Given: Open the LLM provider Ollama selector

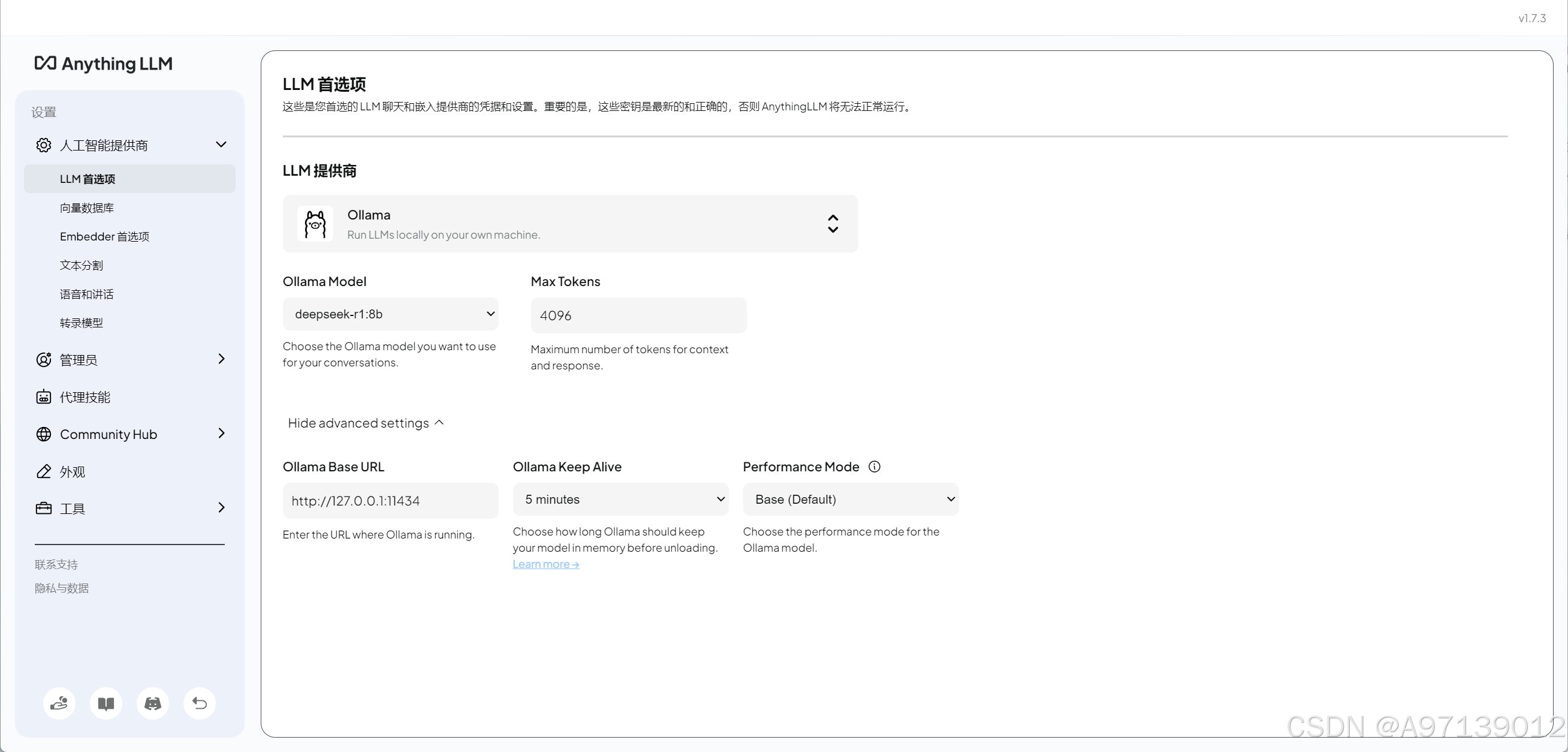Looking at the screenshot, I should pyautogui.click(x=571, y=224).
